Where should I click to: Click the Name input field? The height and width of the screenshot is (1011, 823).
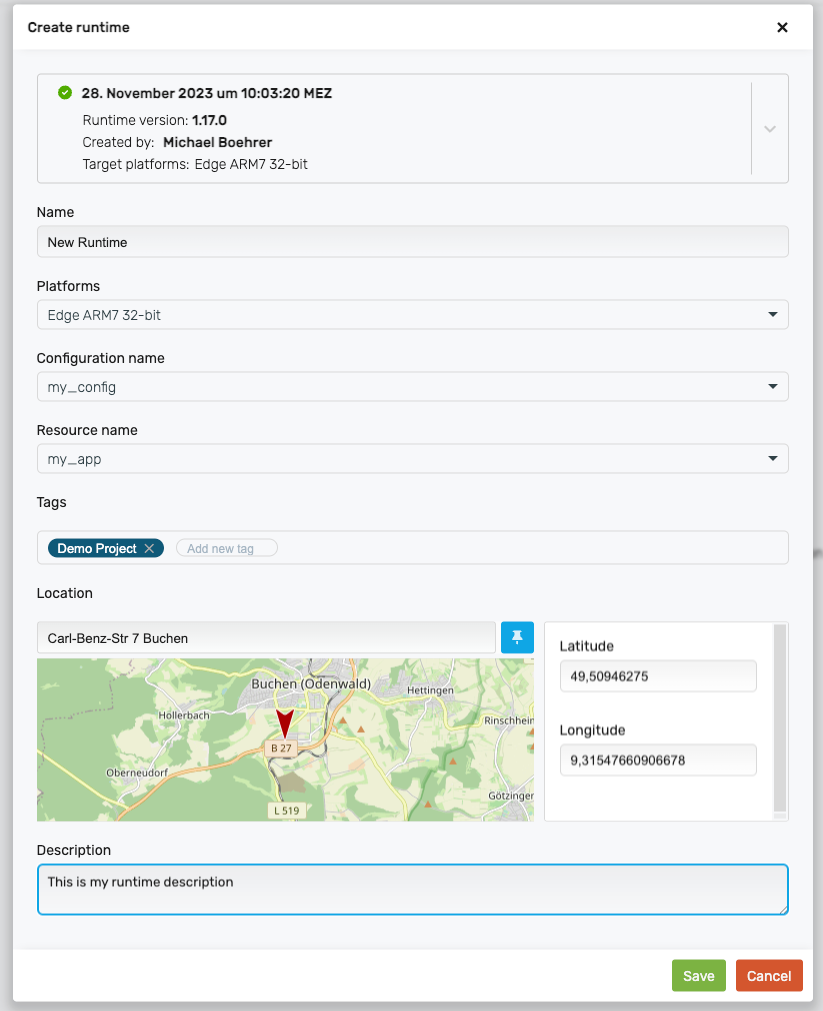click(412, 242)
